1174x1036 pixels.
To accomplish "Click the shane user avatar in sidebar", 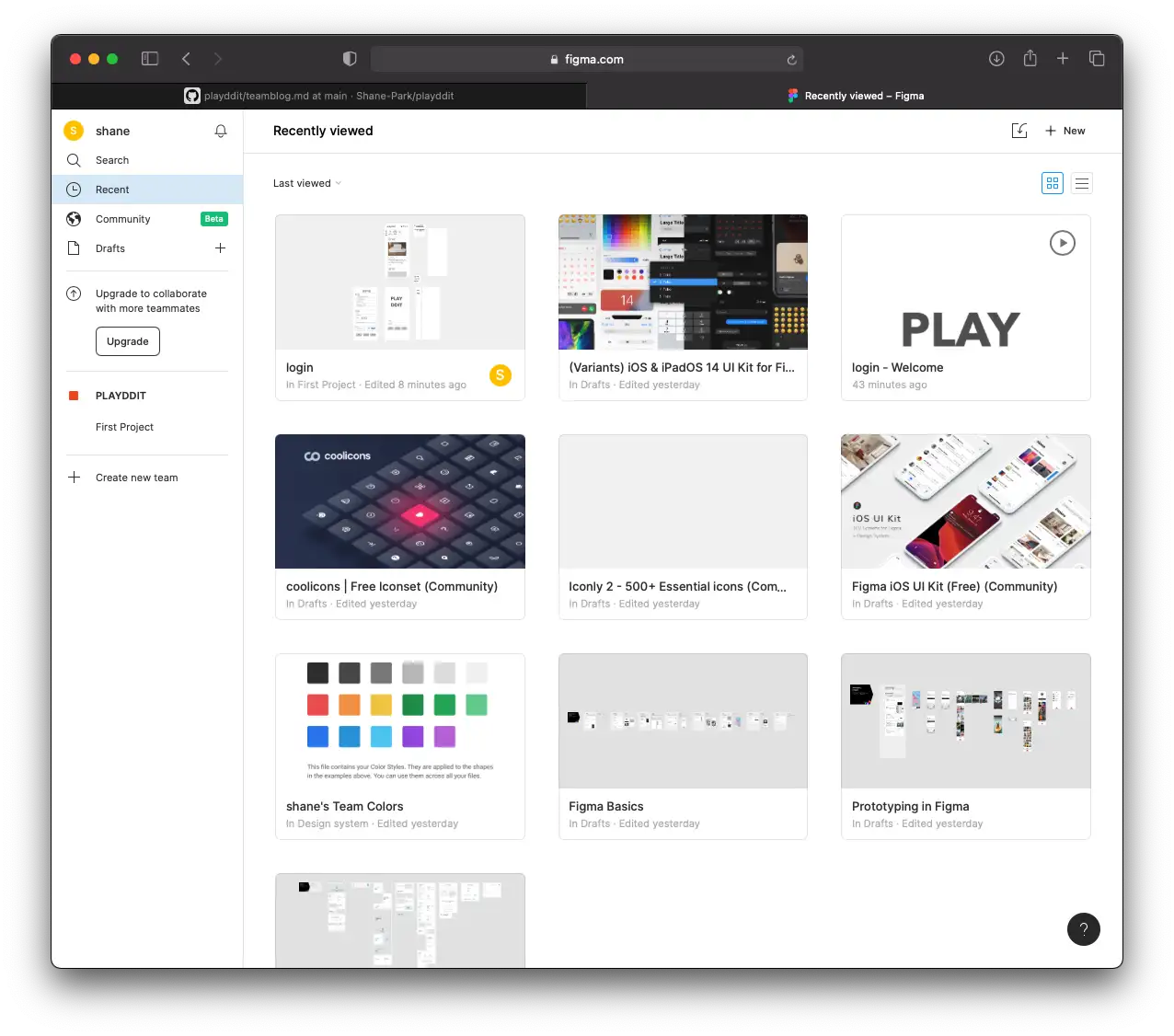I will pyautogui.click(x=74, y=131).
